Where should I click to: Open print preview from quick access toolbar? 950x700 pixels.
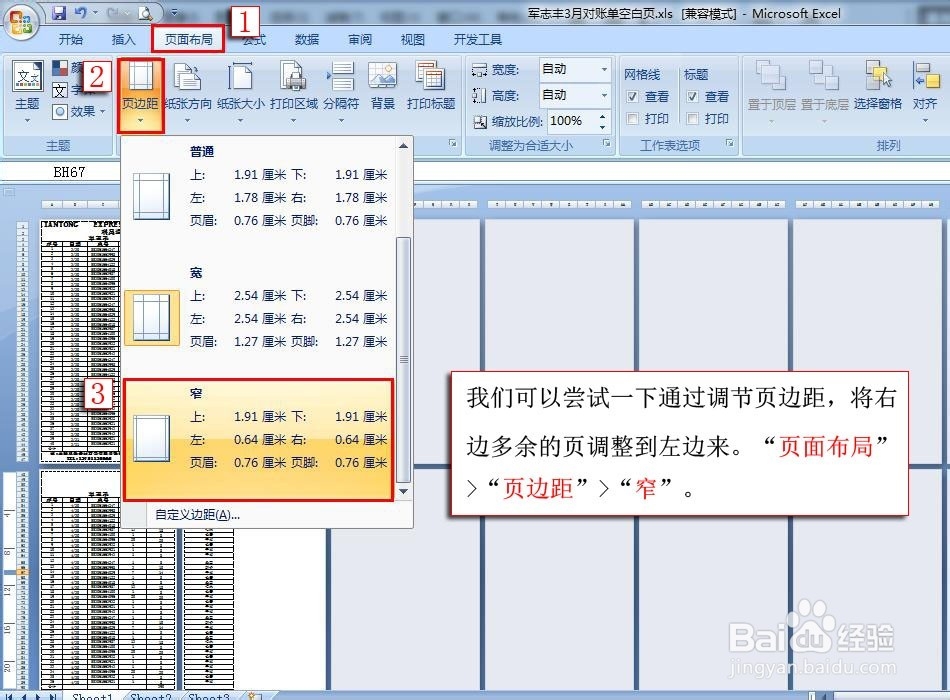coord(145,12)
